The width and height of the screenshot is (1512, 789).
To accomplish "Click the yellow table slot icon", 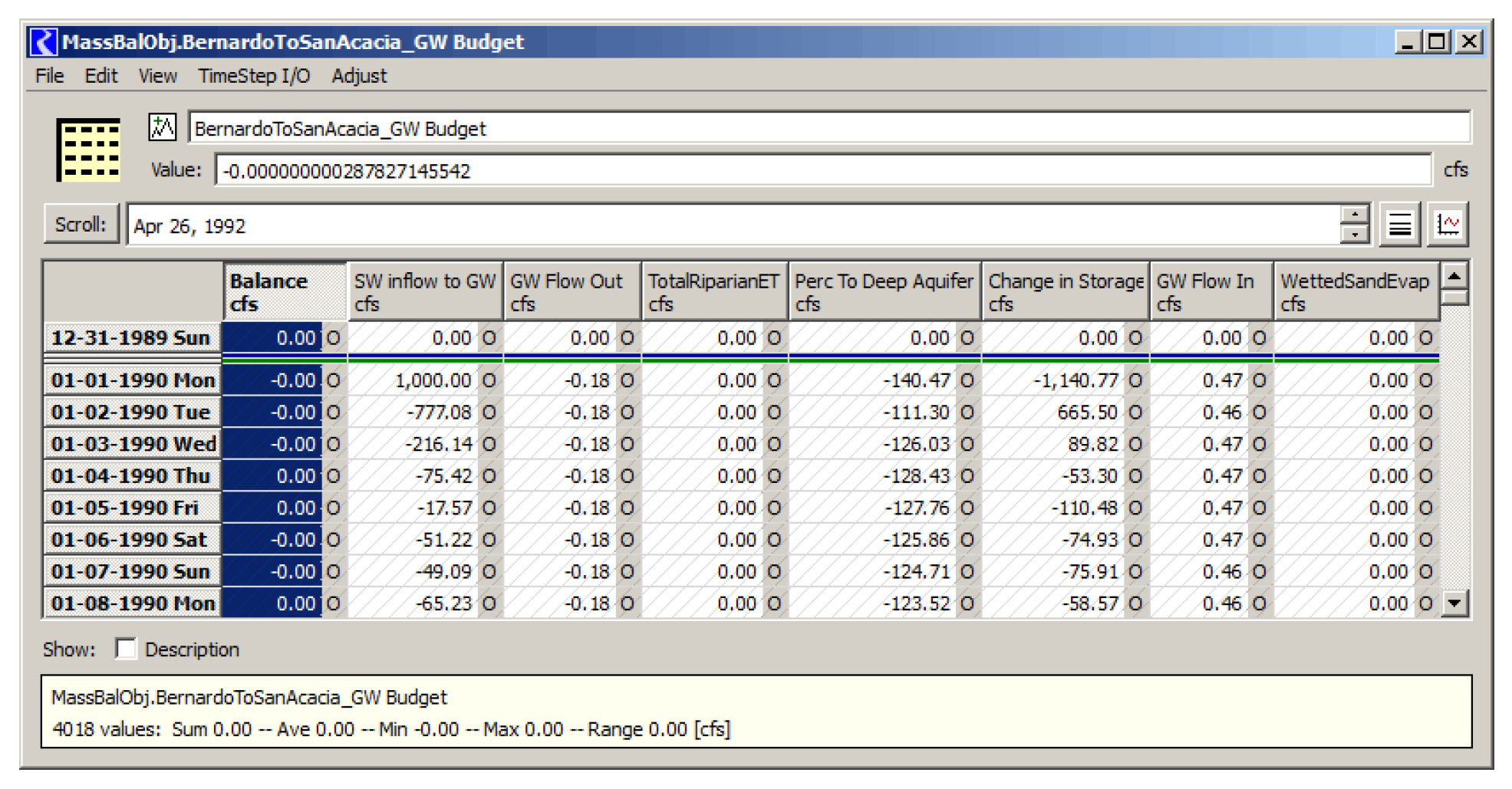I will (x=89, y=150).
